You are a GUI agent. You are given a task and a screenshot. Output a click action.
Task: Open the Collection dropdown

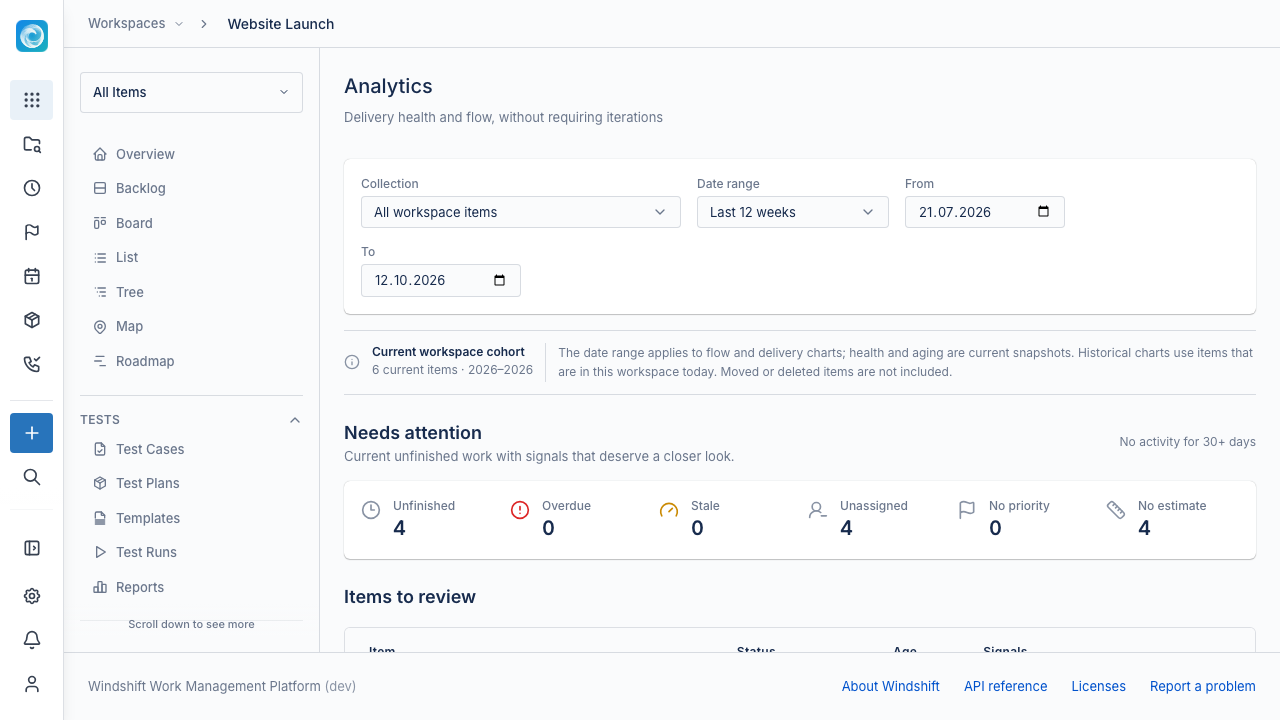[521, 212]
